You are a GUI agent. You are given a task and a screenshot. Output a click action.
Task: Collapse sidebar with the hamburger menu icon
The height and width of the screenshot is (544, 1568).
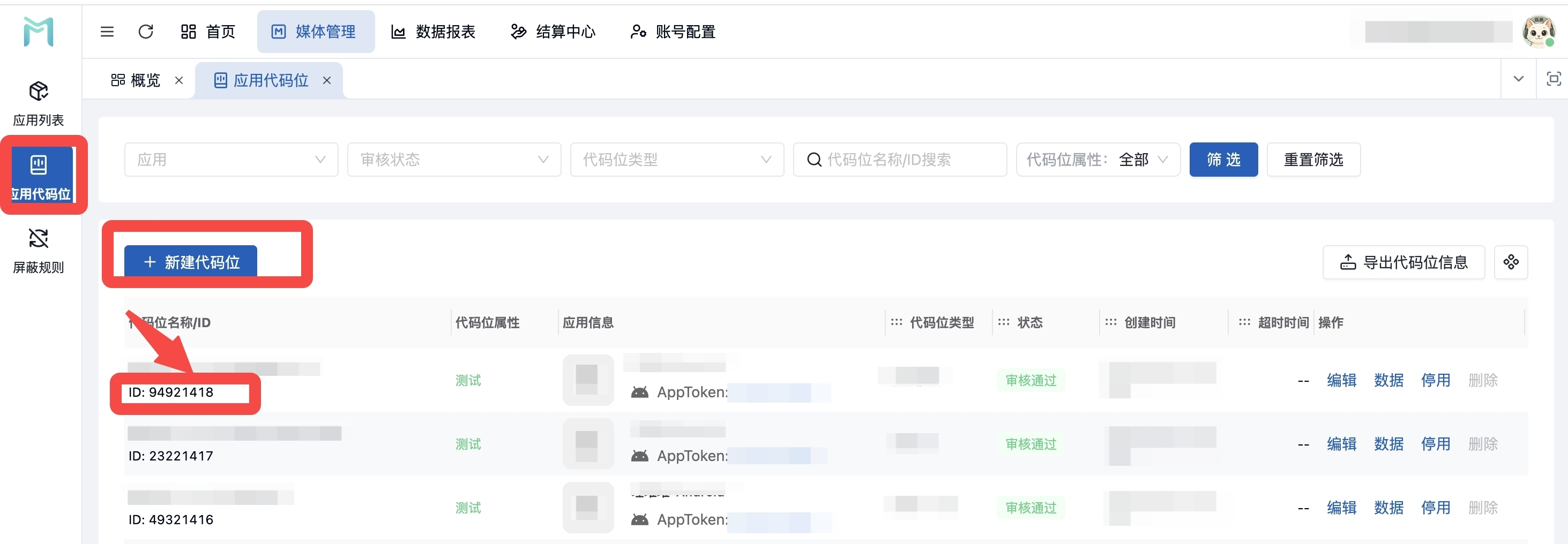107,32
